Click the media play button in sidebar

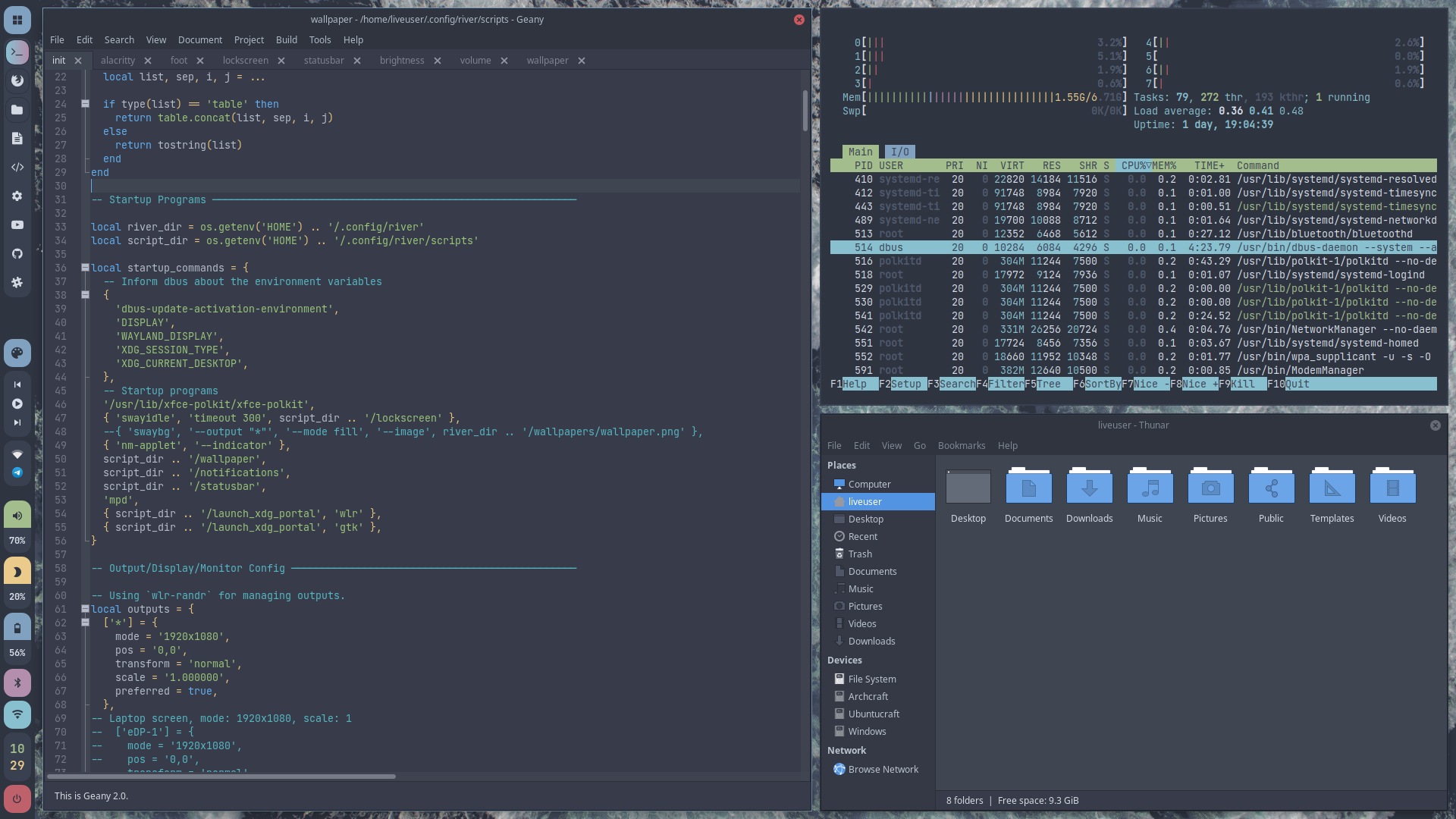pos(17,404)
